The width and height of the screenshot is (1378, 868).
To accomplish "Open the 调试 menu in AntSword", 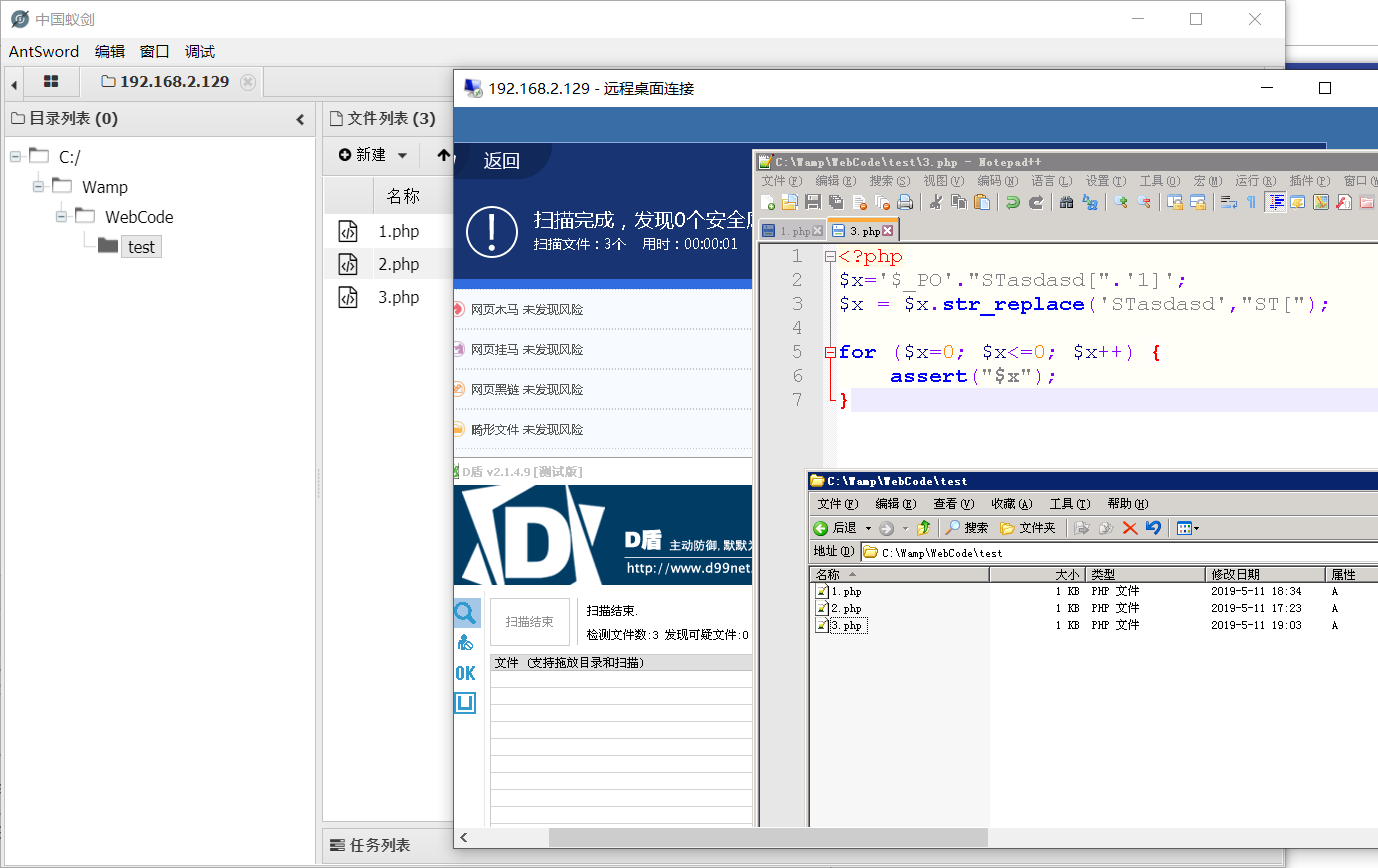I will (200, 52).
